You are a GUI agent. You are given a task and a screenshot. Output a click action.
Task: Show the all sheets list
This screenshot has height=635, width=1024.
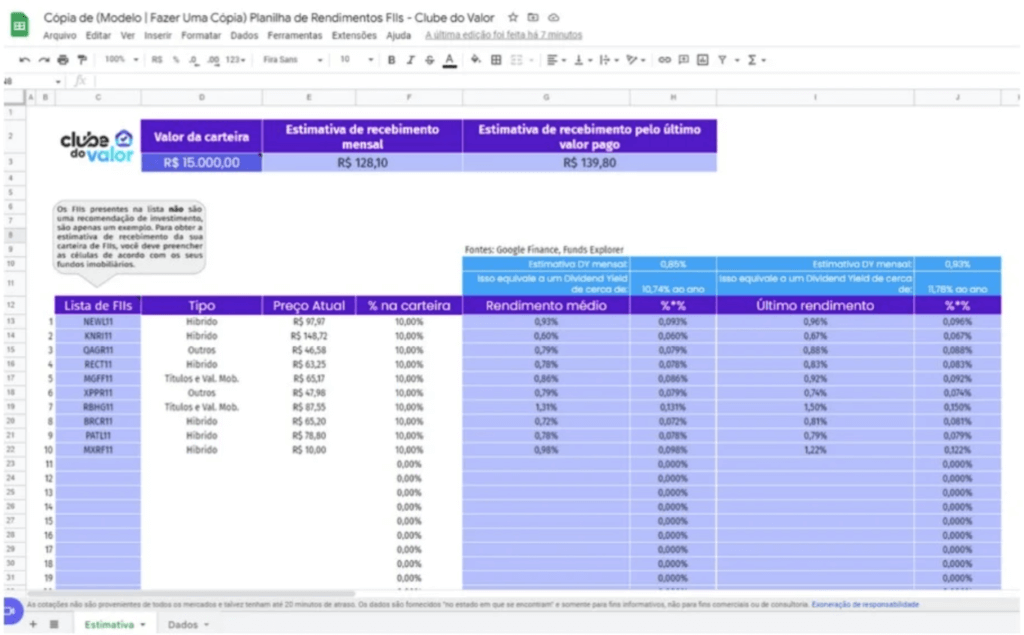click(54, 625)
